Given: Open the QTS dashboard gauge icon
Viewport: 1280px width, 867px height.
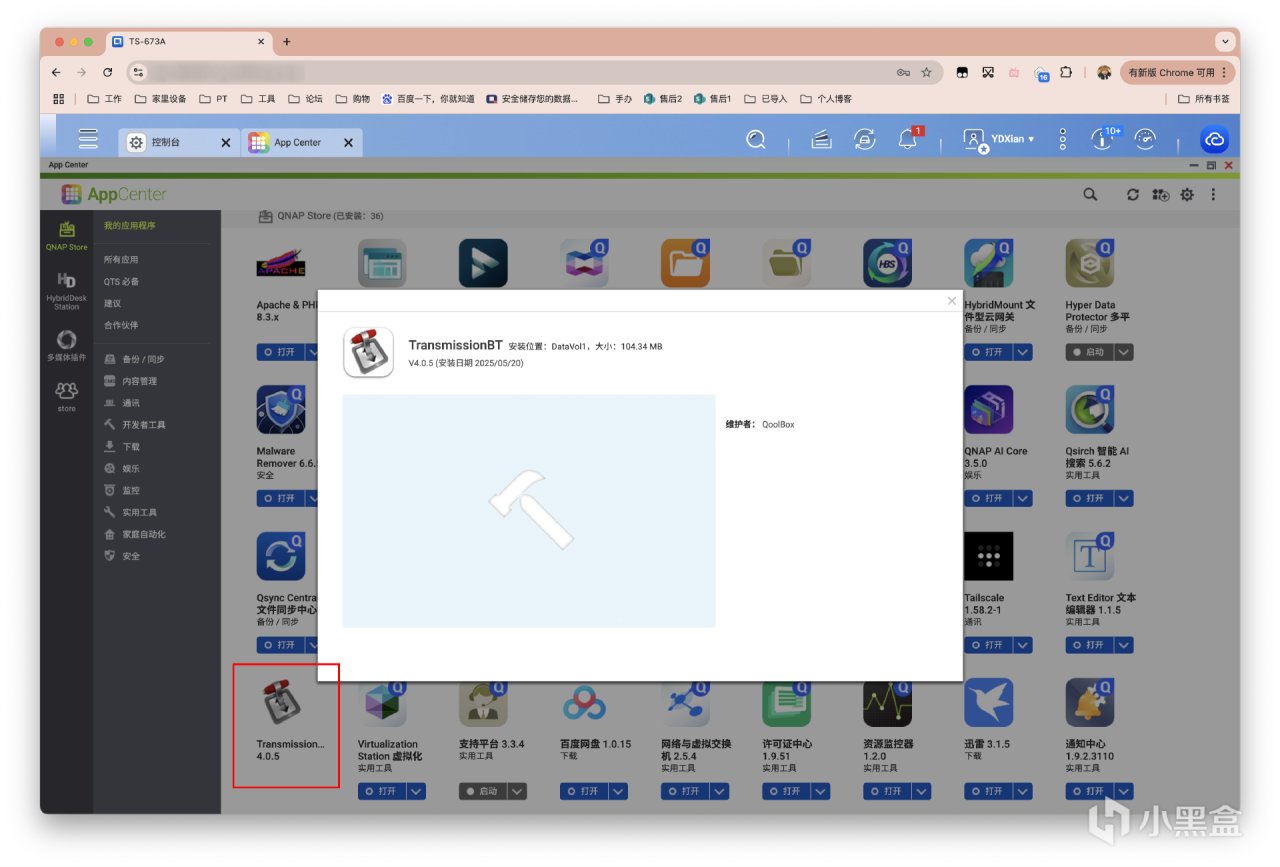Looking at the screenshot, I should 1146,140.
